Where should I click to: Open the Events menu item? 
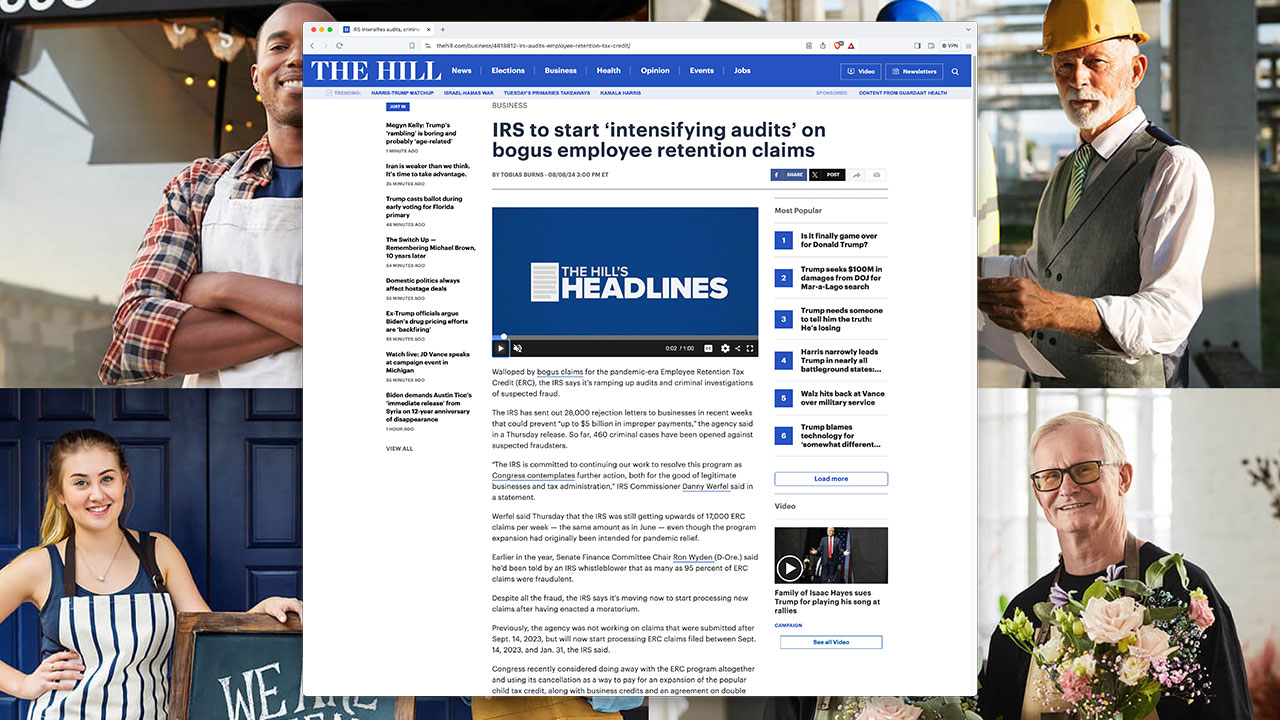coord(702,71)
